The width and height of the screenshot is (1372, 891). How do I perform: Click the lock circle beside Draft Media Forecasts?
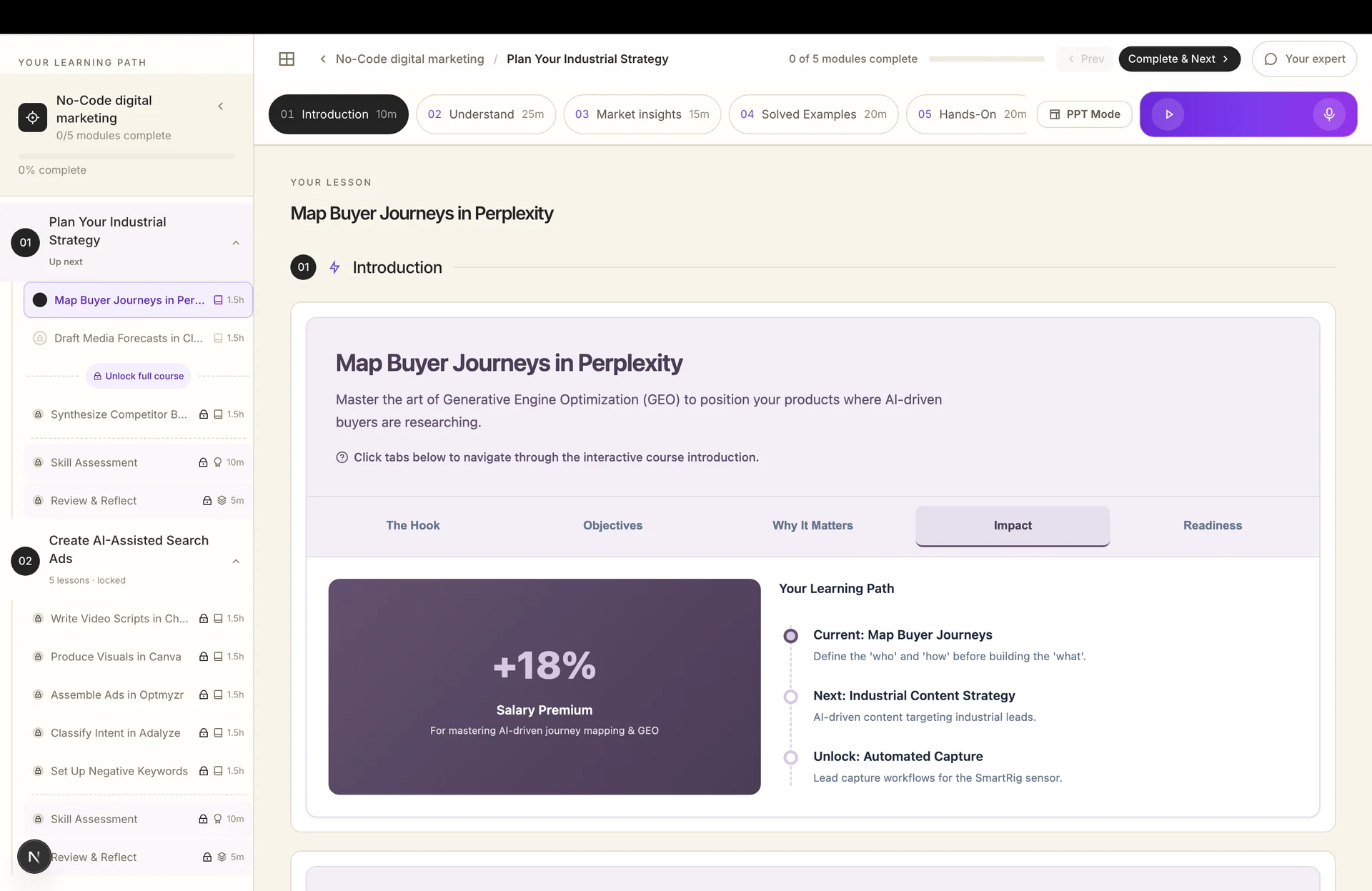(x=40, y=338)
